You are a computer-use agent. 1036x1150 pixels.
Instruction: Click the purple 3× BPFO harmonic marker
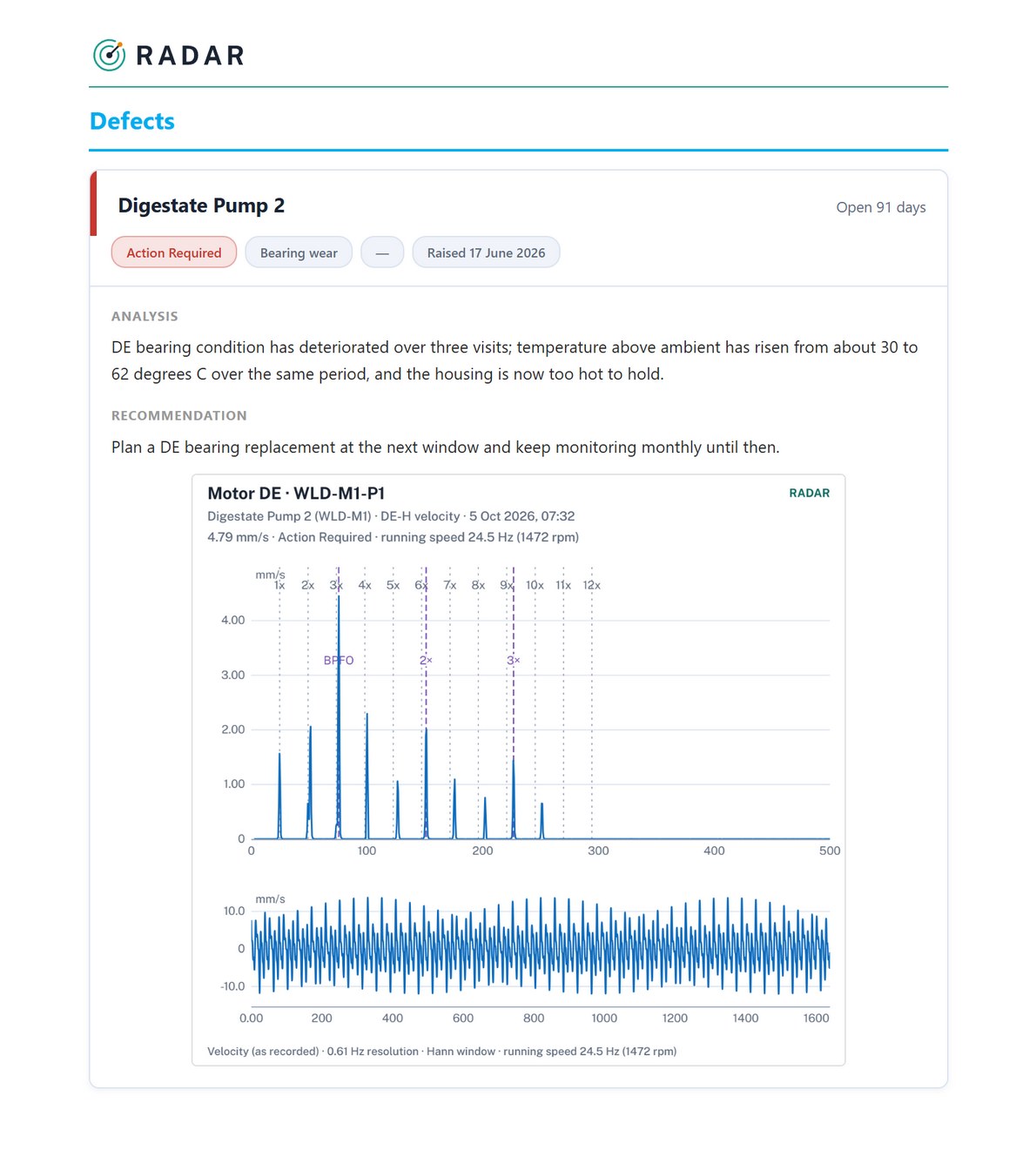[514, 660]
